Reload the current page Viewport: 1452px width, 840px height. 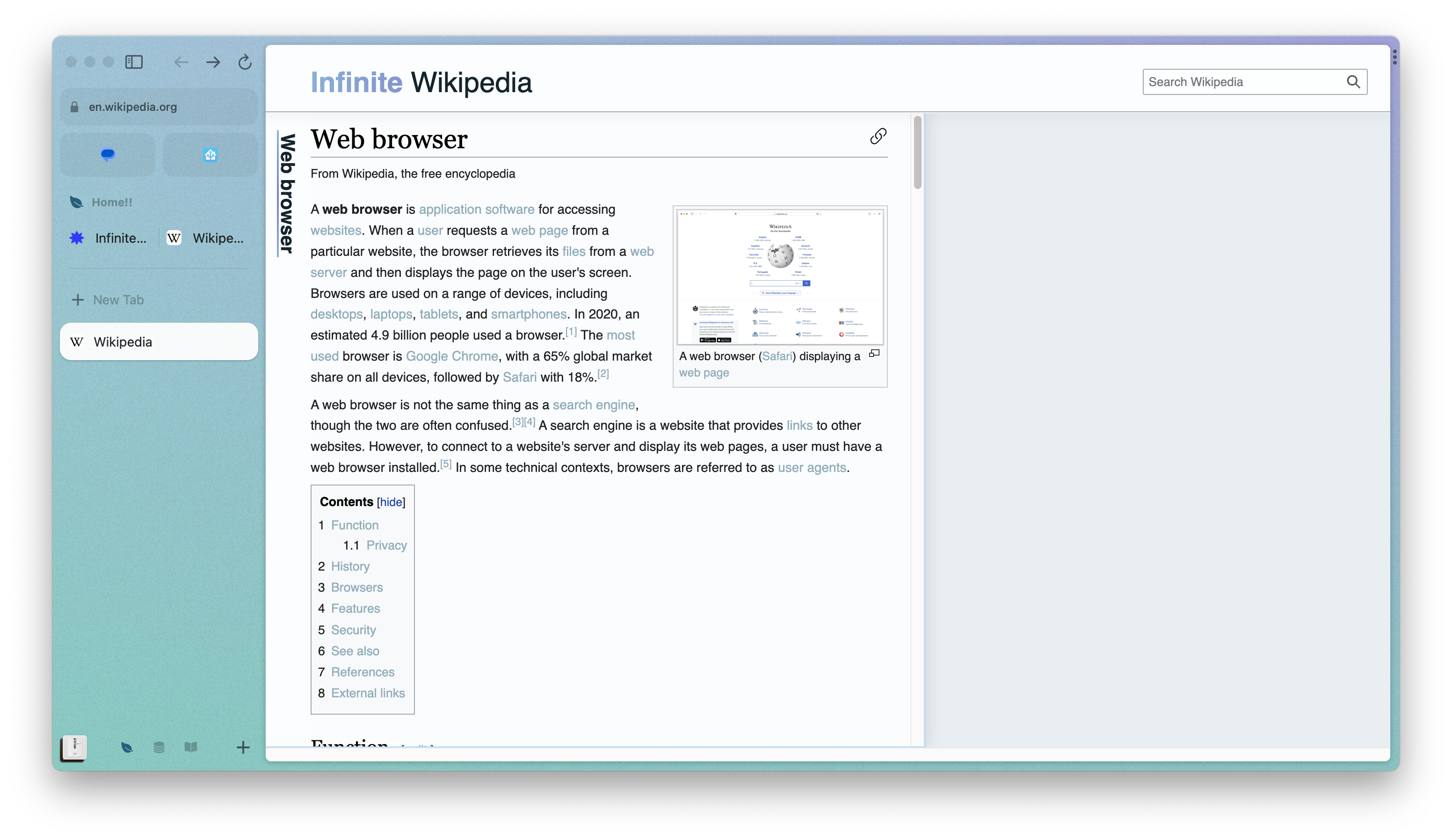(x=245, y=62)
